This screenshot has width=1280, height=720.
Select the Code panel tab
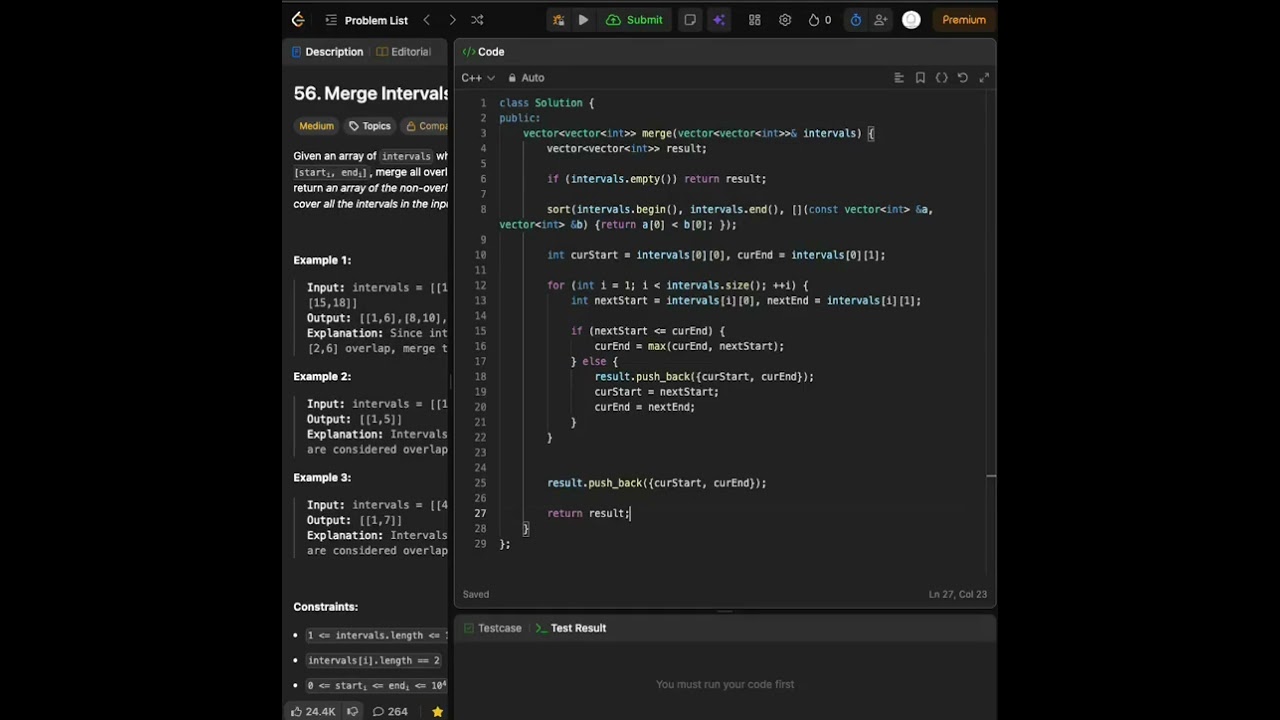click(x=483, y=52)
